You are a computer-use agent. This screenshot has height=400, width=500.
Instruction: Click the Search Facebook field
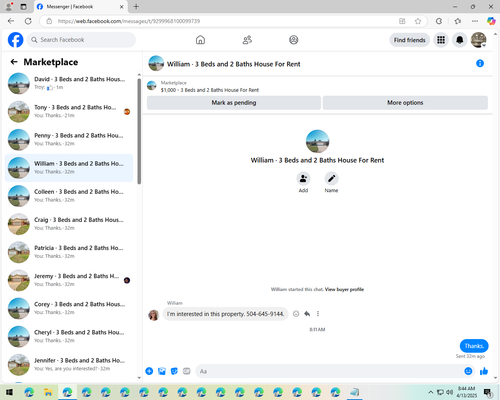pyautogui.click(x=81, y=40)
